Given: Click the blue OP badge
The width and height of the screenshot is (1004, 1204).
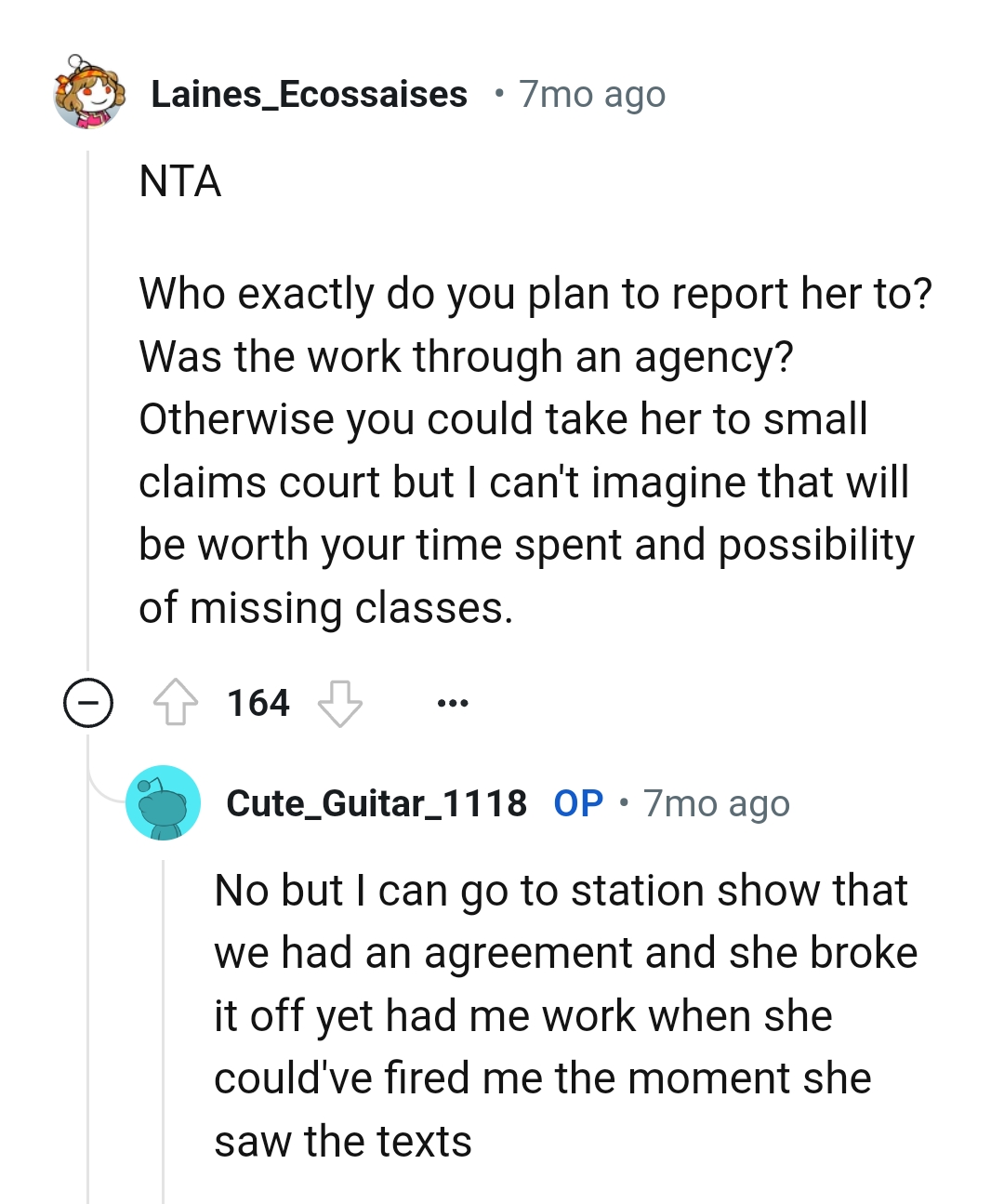Looking at the screenshot, I should pyautogui.click(x=577, y=803).
